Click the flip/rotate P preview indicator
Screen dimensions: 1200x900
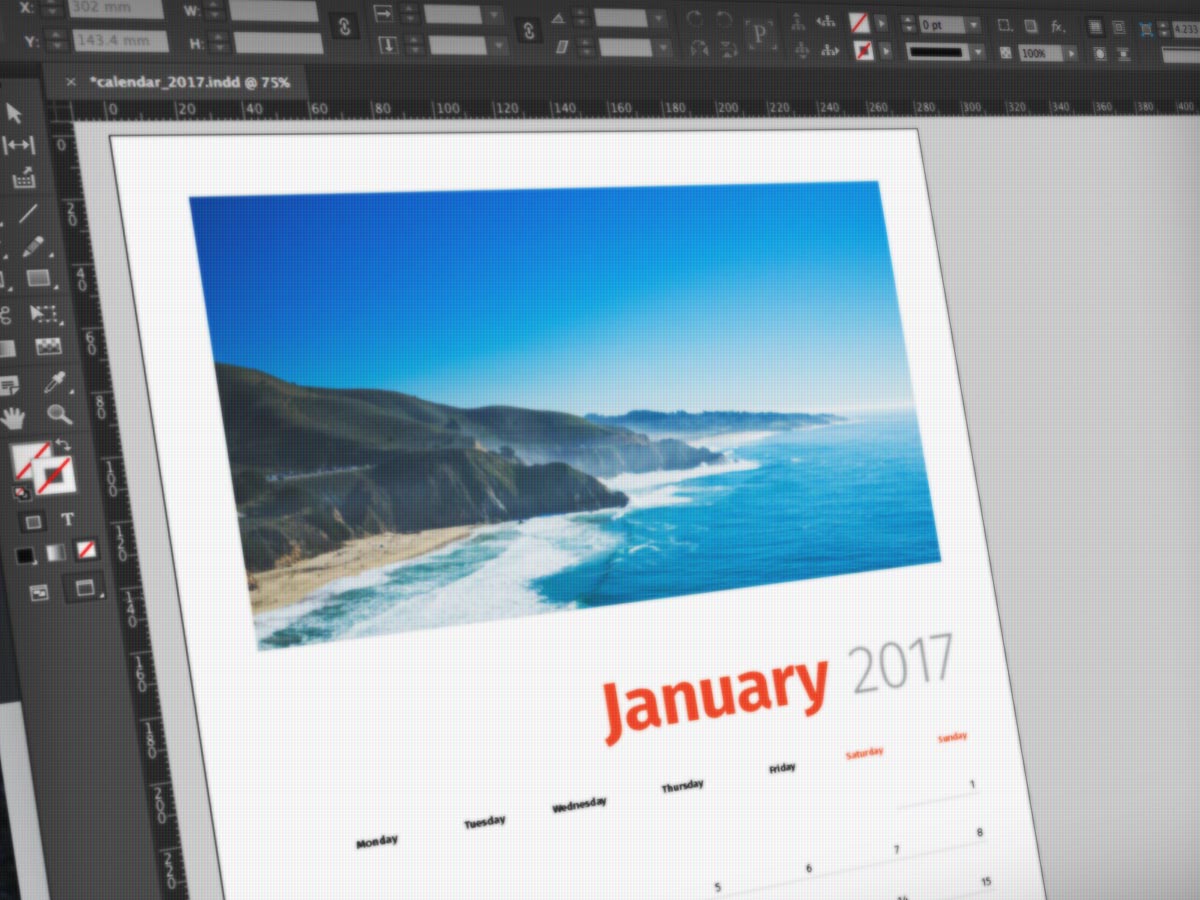tap(760, 34)
